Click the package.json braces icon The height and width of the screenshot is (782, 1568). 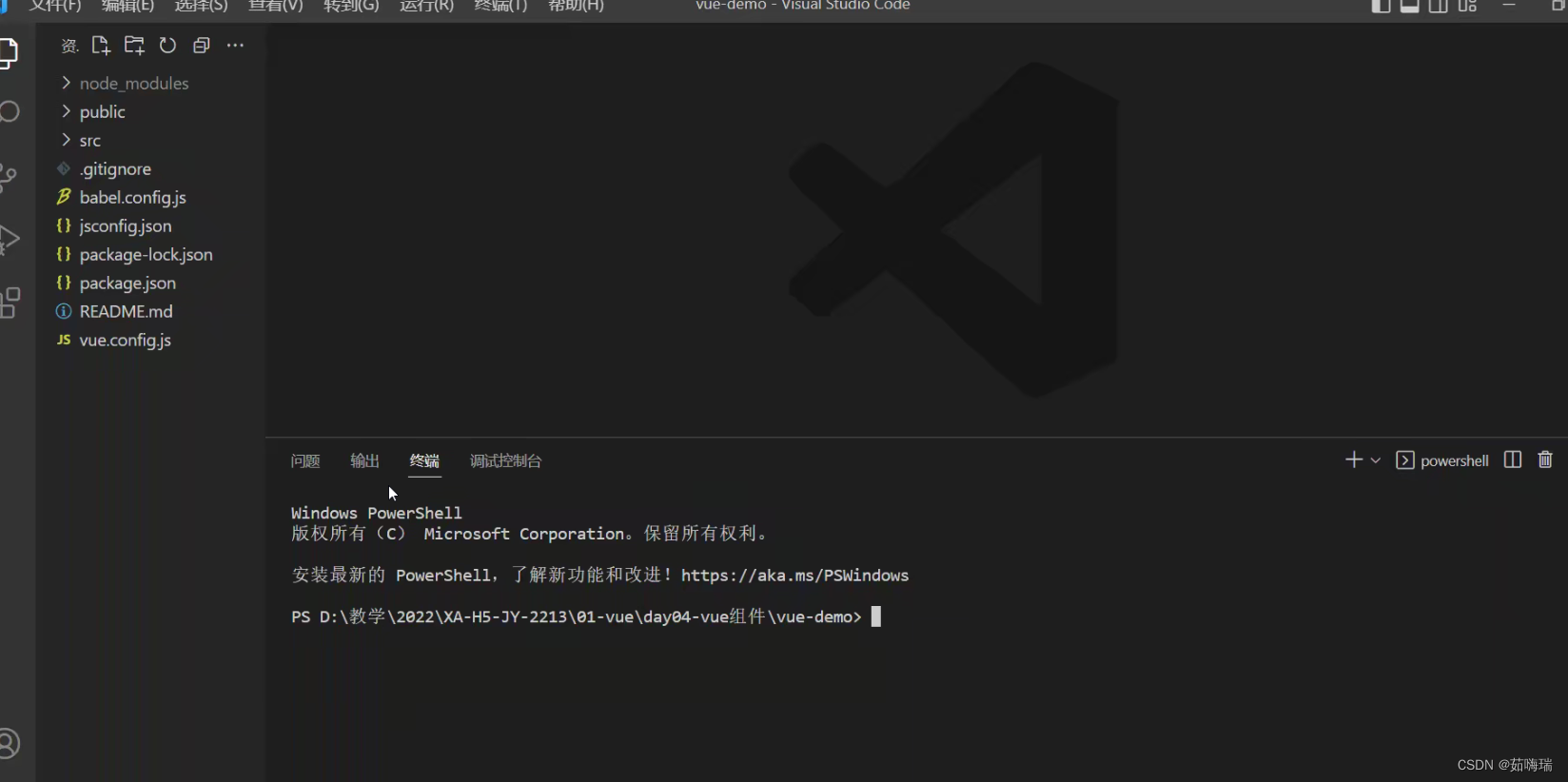point(64,283)
